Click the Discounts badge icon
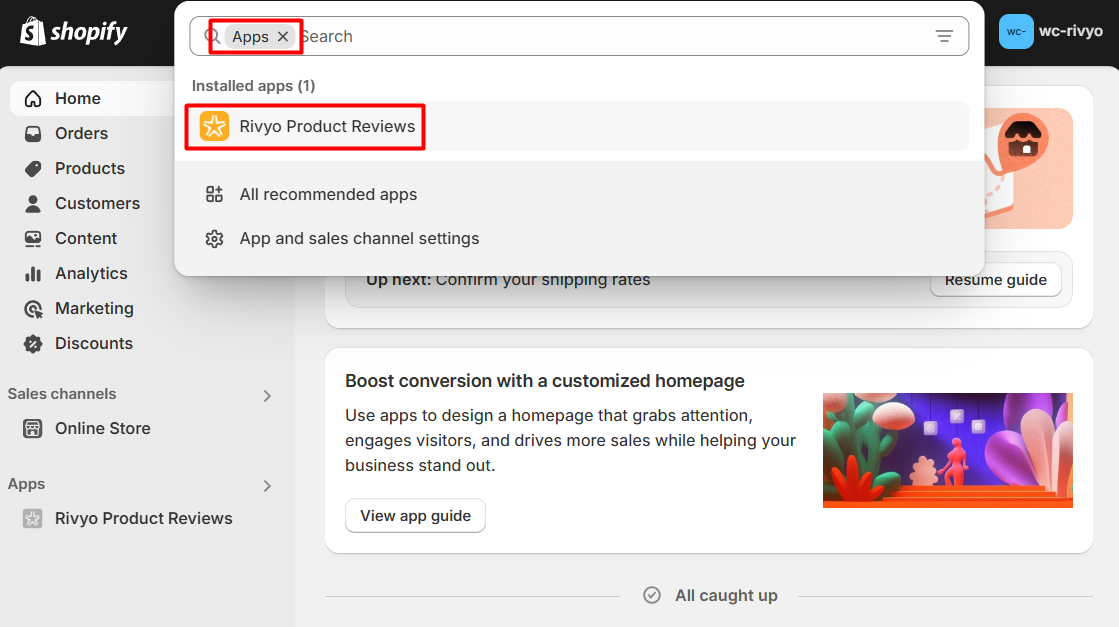Image resolution: width=1119 pixels, height=627 pixels. [x=33, y=343]
